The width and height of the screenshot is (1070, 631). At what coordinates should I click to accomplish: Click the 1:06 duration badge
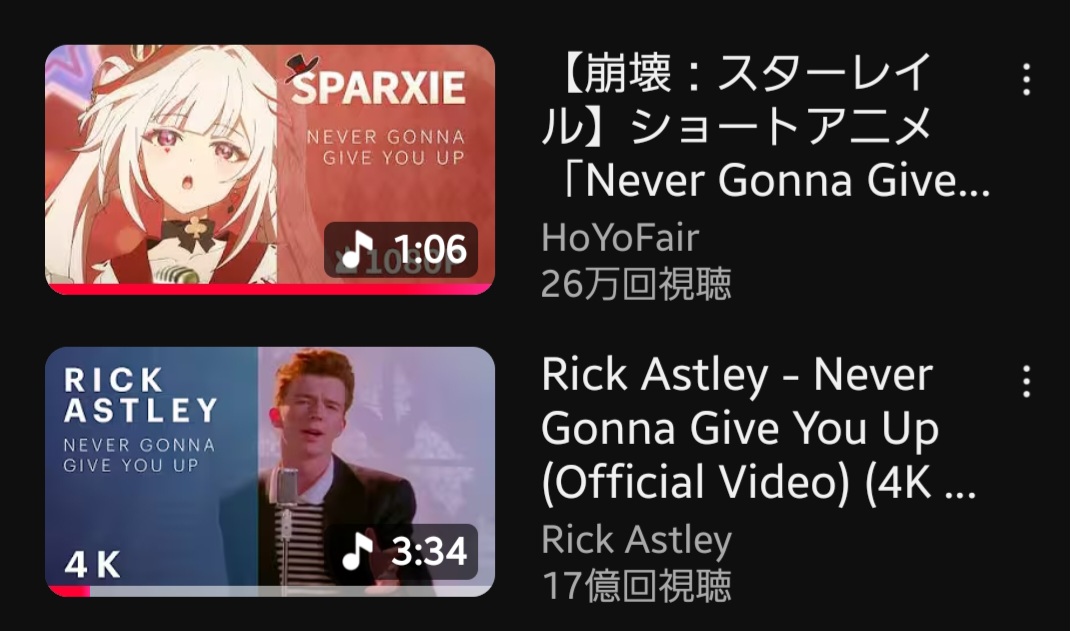(401, 250)
